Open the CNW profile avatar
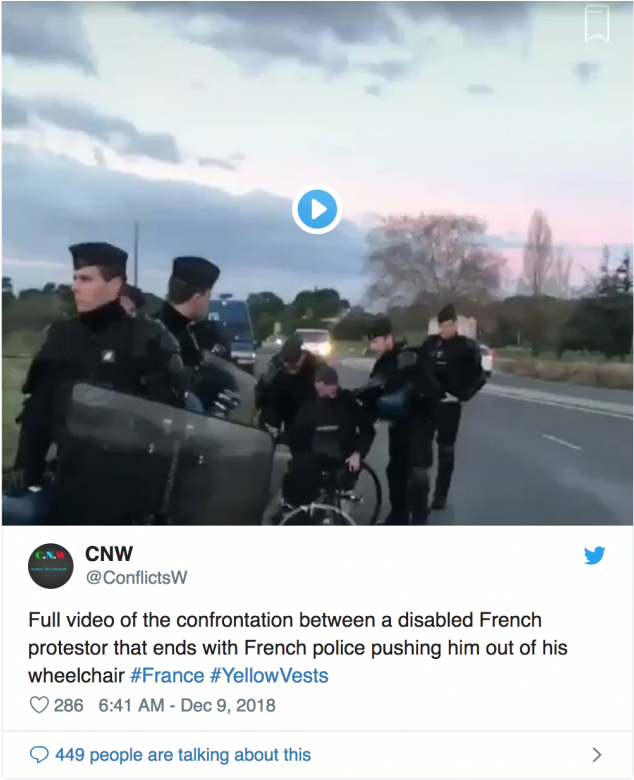Image resolution: width=634 pixels, height=780 pixels. click(51, 566)
